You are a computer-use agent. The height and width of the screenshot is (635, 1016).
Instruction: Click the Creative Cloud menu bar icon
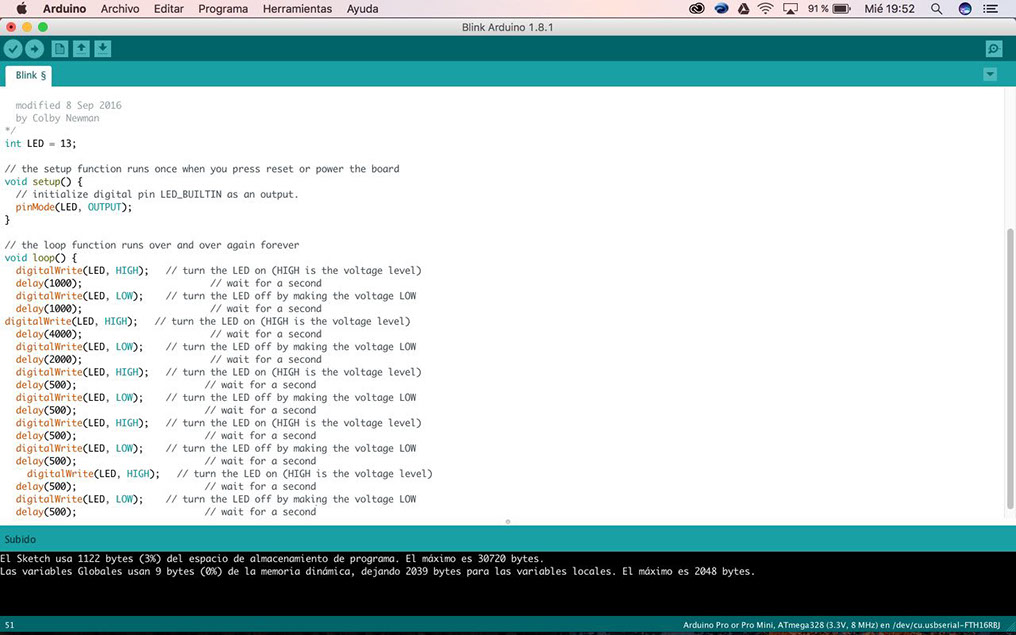click(697, 9)
